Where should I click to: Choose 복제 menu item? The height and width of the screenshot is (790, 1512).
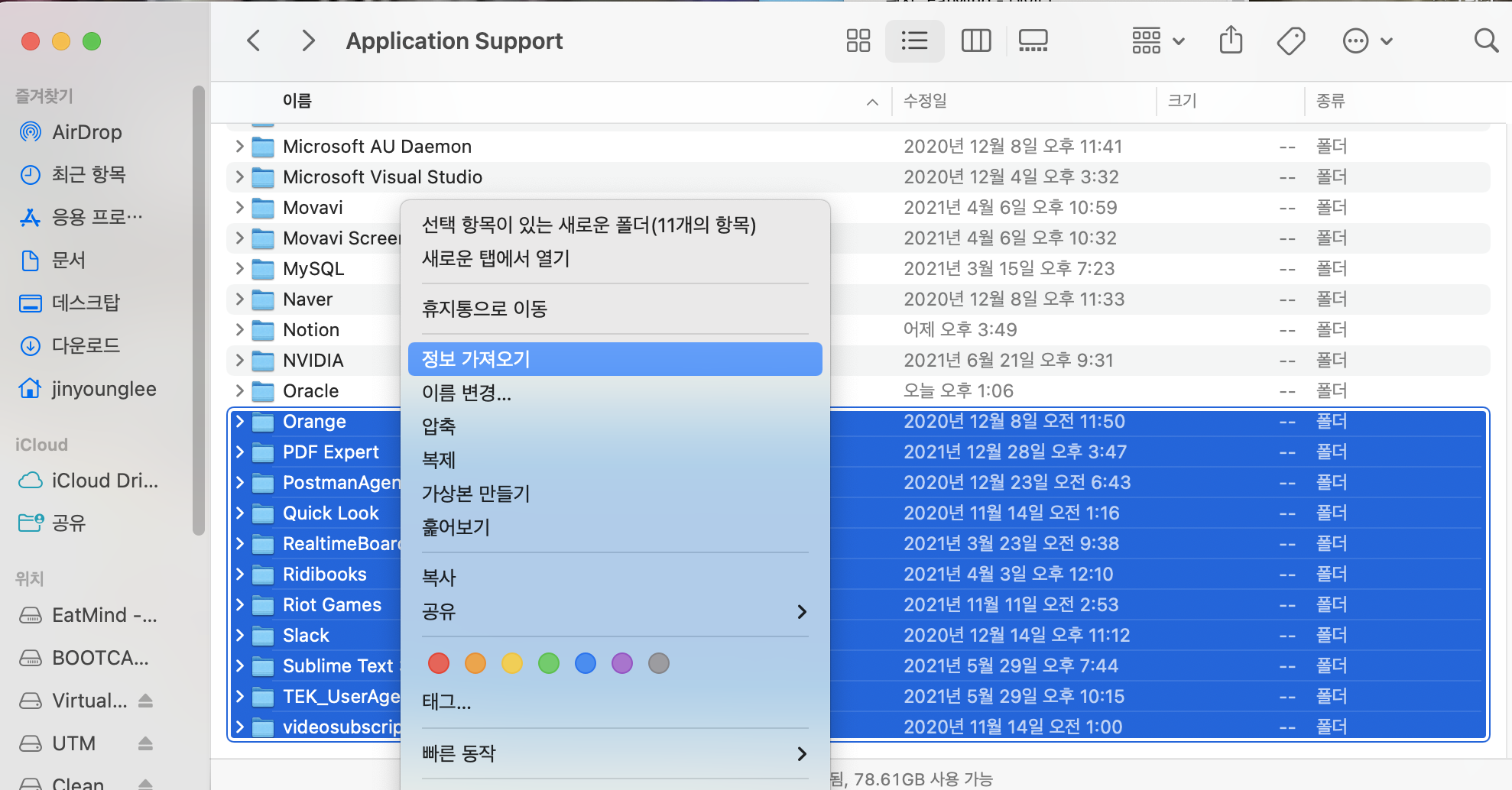tap(615, 460)
